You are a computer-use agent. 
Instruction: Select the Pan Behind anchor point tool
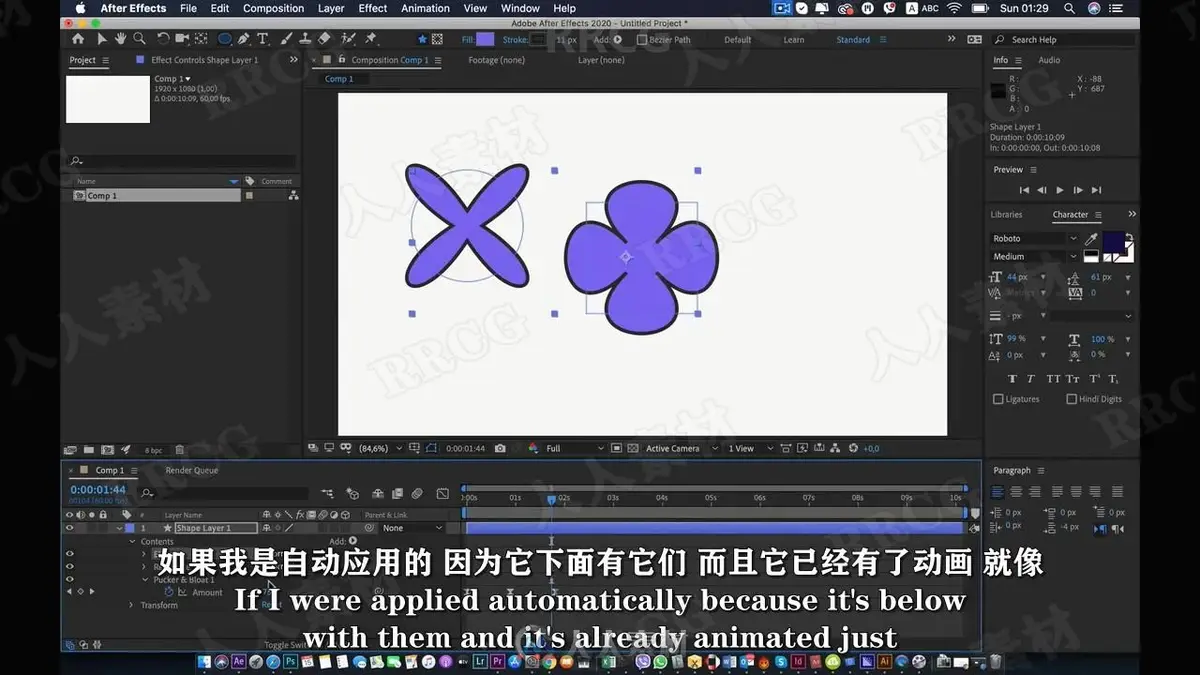(201, 39)
